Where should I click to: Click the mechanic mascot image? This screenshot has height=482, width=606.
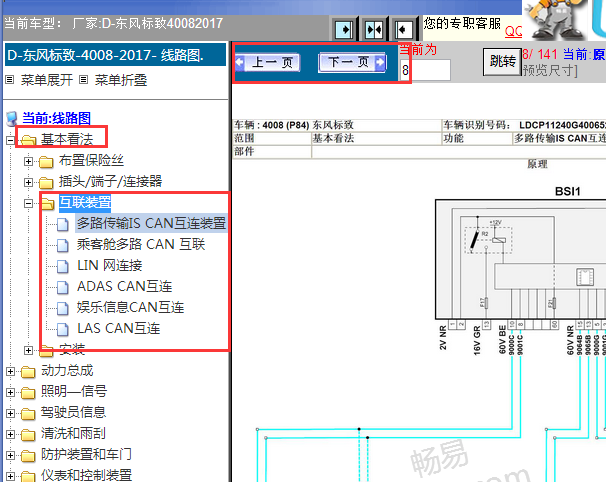pyautogui.click(x=555, y=19)
